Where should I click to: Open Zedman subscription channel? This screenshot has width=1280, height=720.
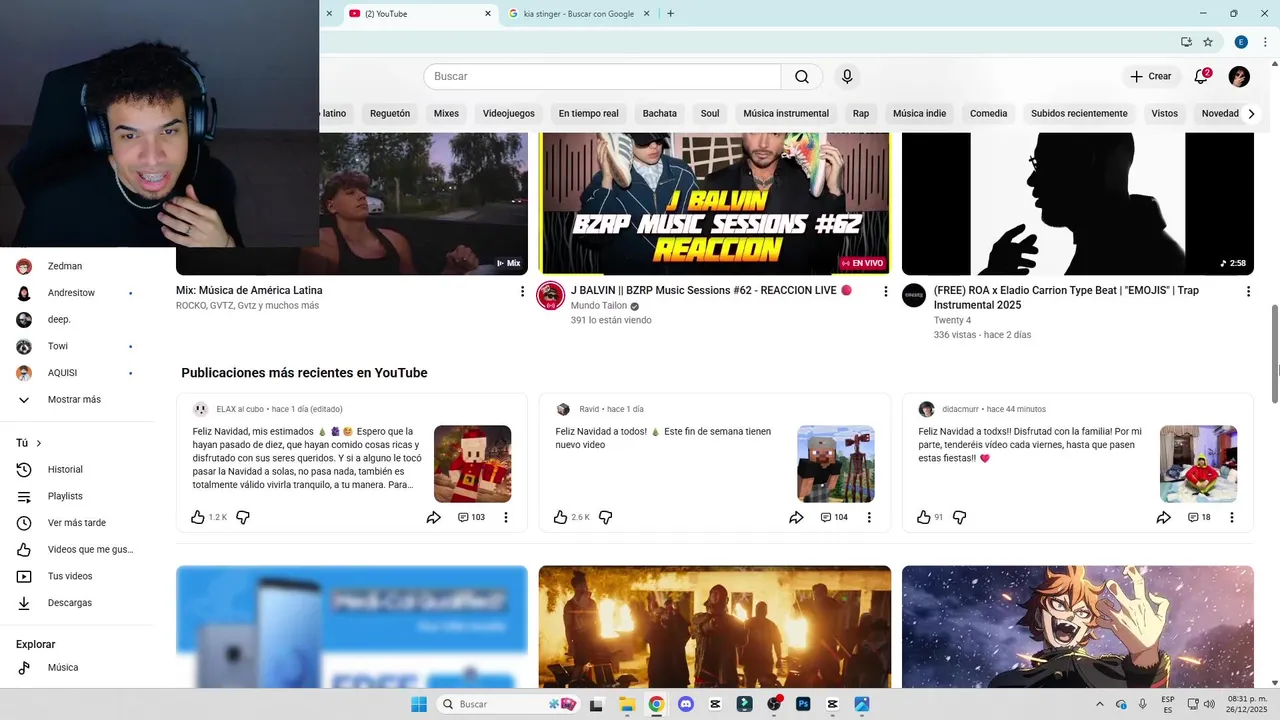[x=65, y=266]
